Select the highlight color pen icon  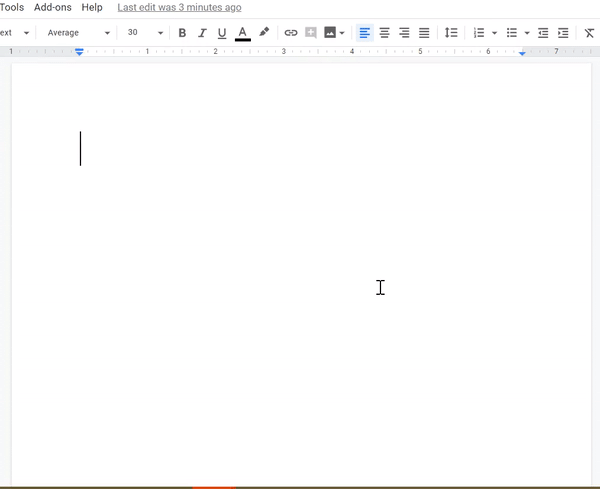pos(264,33)
